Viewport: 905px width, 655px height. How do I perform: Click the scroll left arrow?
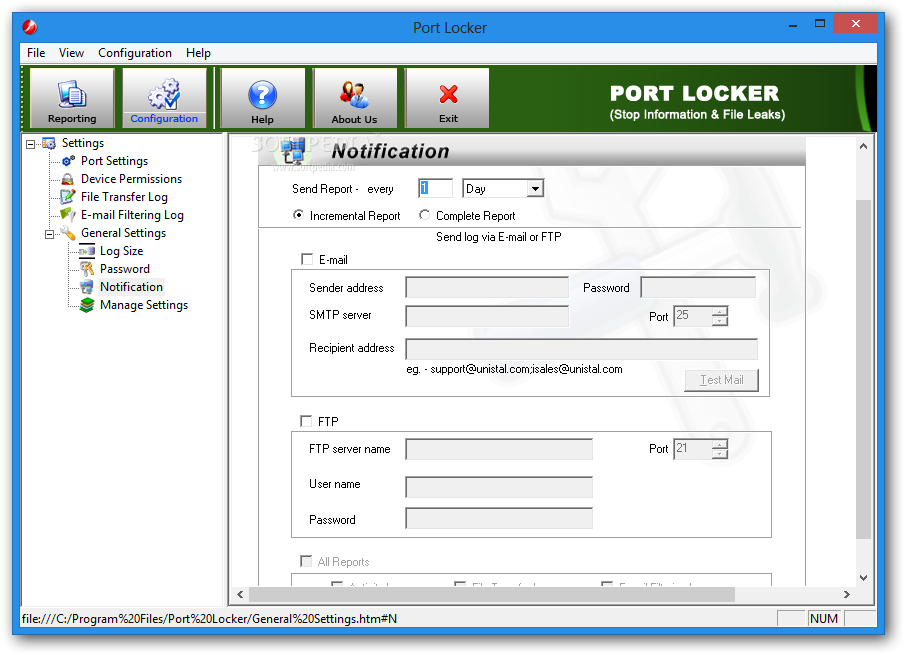pyautogui.click(x=240, y=594)
